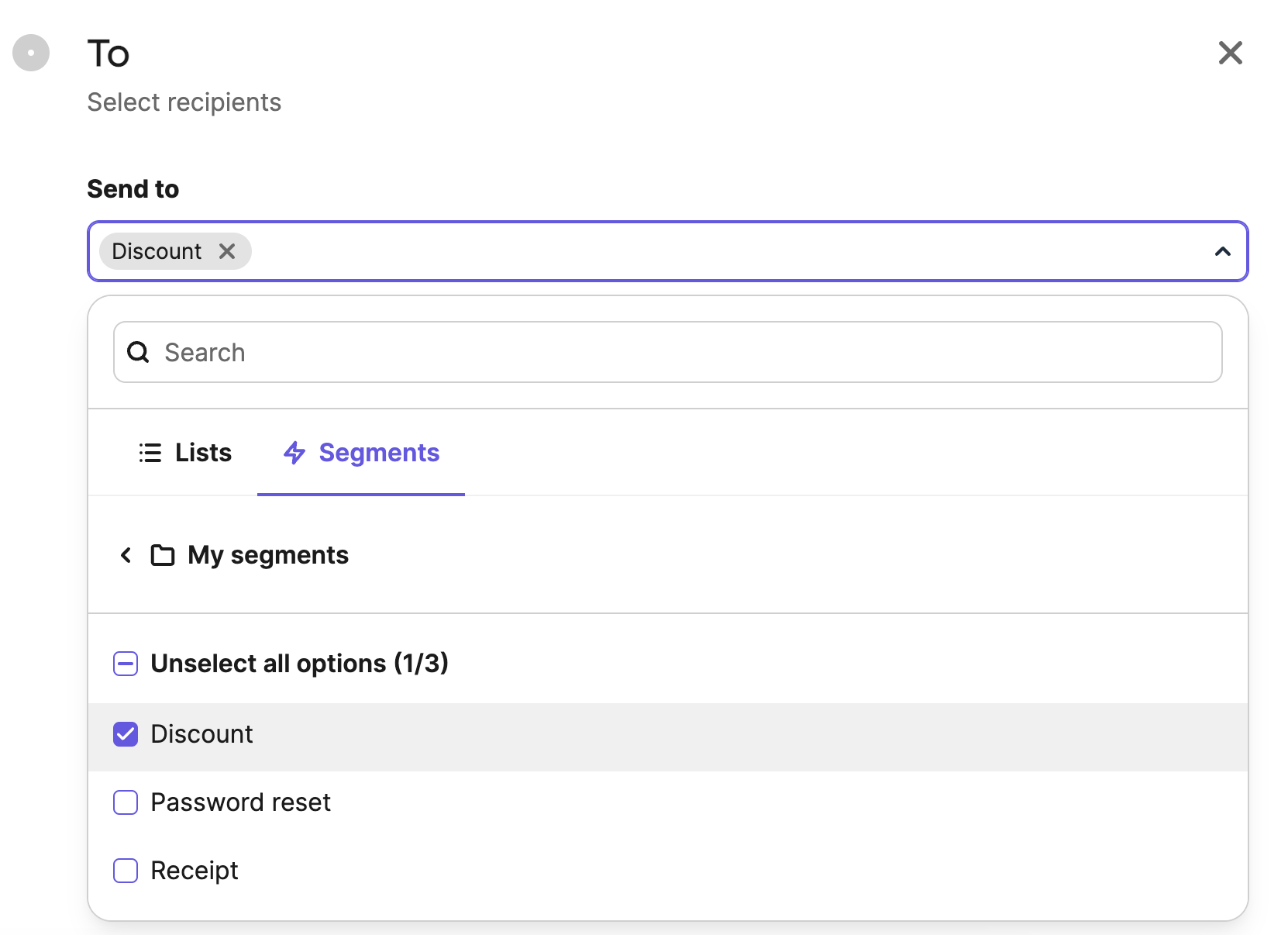1288x935 pixels.
Task: Click the Discount row label
Action: 202,734
